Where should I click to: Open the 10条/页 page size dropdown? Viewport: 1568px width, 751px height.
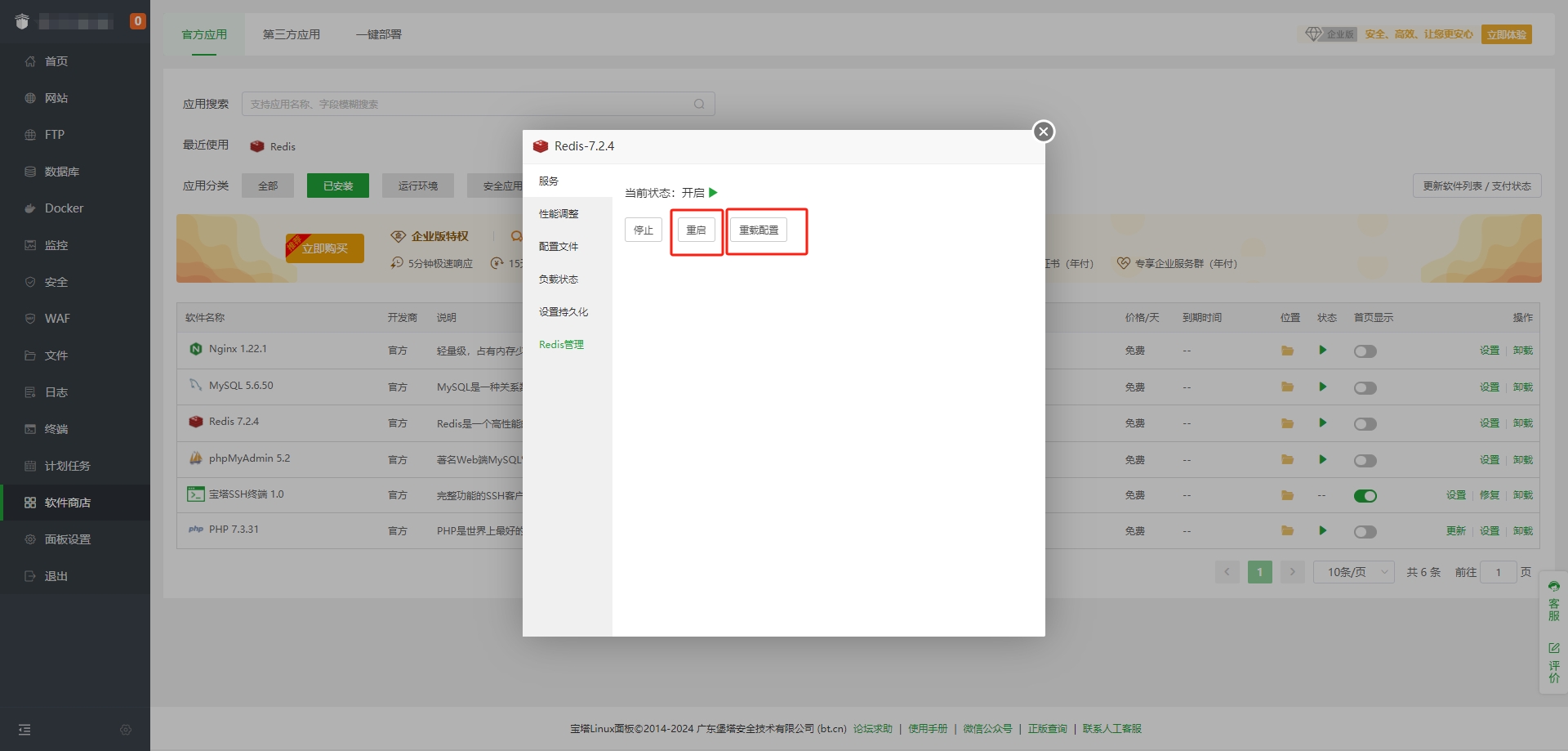(x=1353, y=572)
